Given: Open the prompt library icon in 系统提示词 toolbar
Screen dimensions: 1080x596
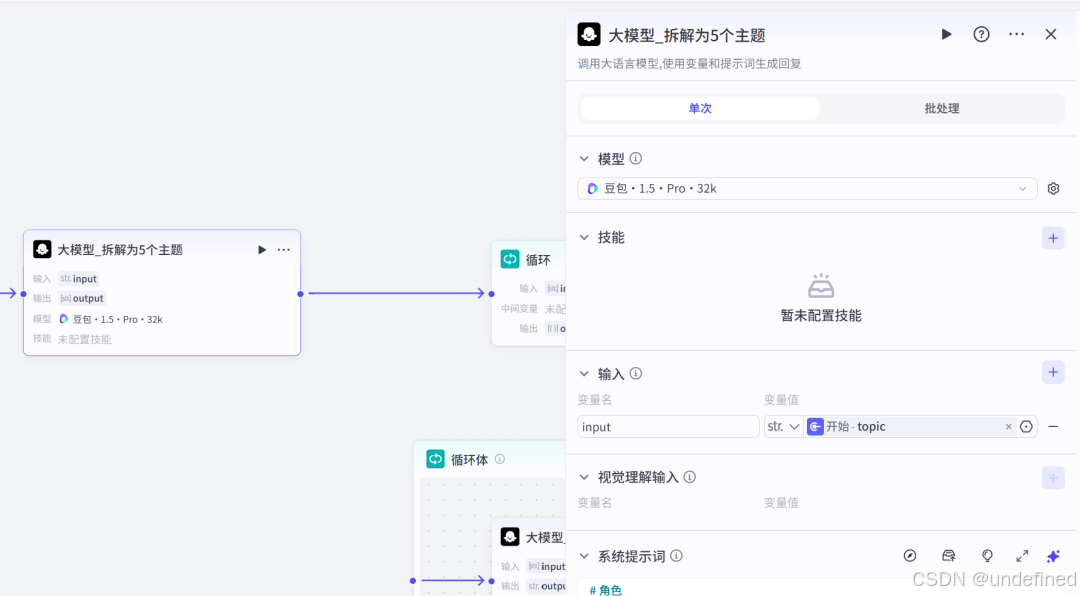Looking at the screenshot, I should (x=948, y=556).
